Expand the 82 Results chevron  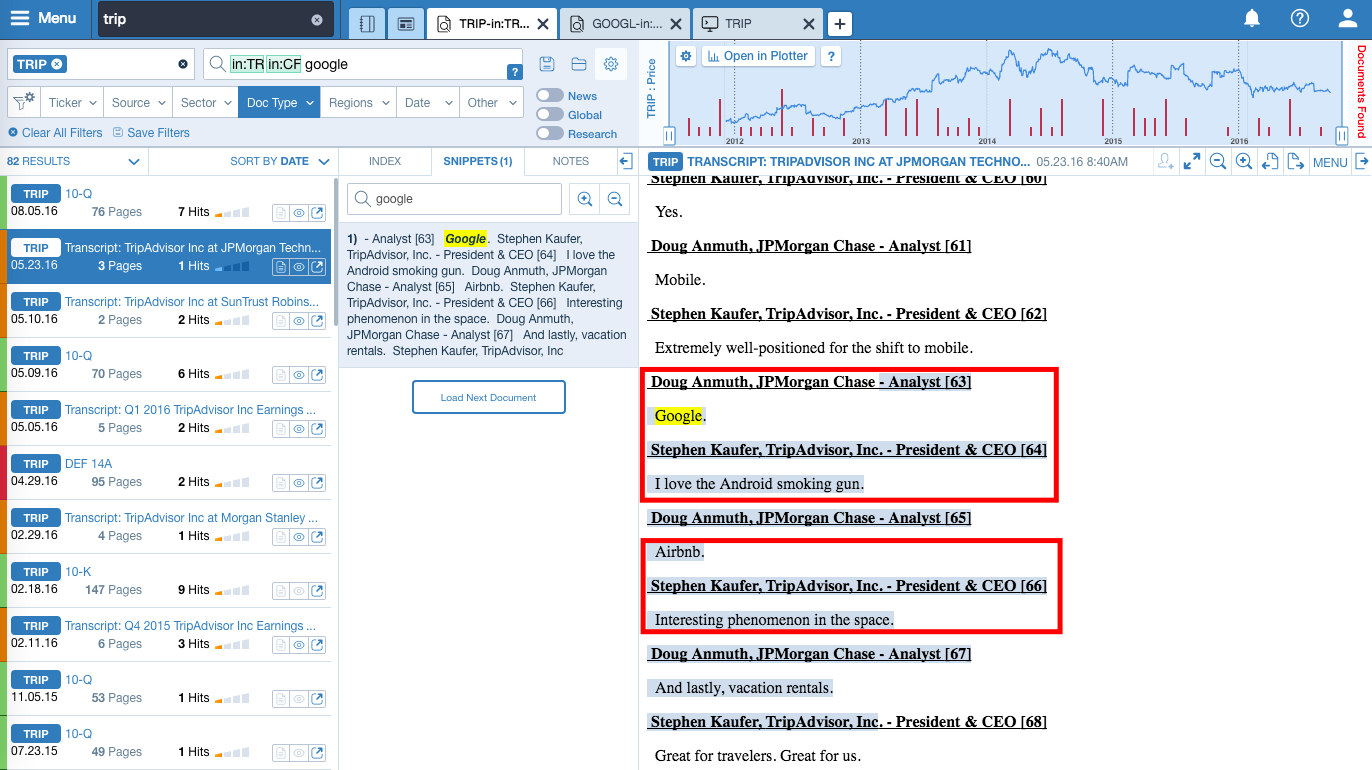[134, 161]
